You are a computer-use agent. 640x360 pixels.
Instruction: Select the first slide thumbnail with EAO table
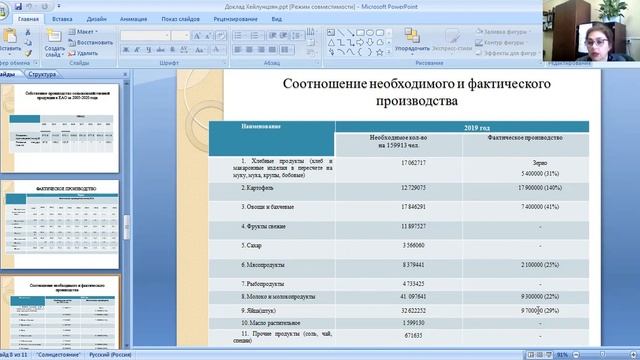point(60,128)
